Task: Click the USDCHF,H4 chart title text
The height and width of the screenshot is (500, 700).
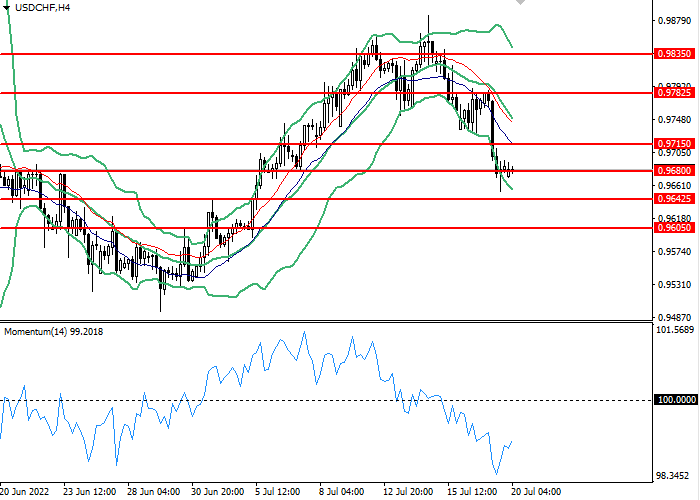Action: [42, 7]
